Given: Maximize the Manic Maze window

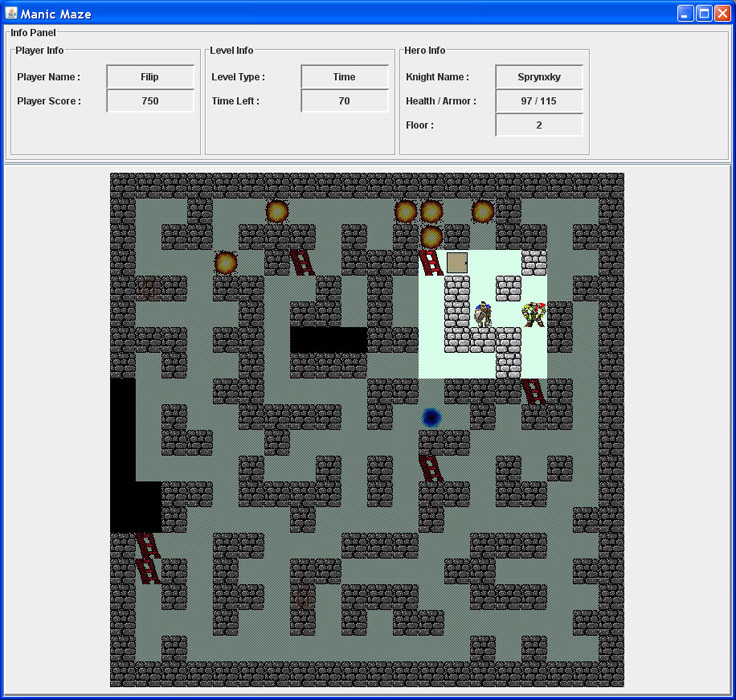Looking at the screenshot, I should pyautogui.click(x=704, y=13).
